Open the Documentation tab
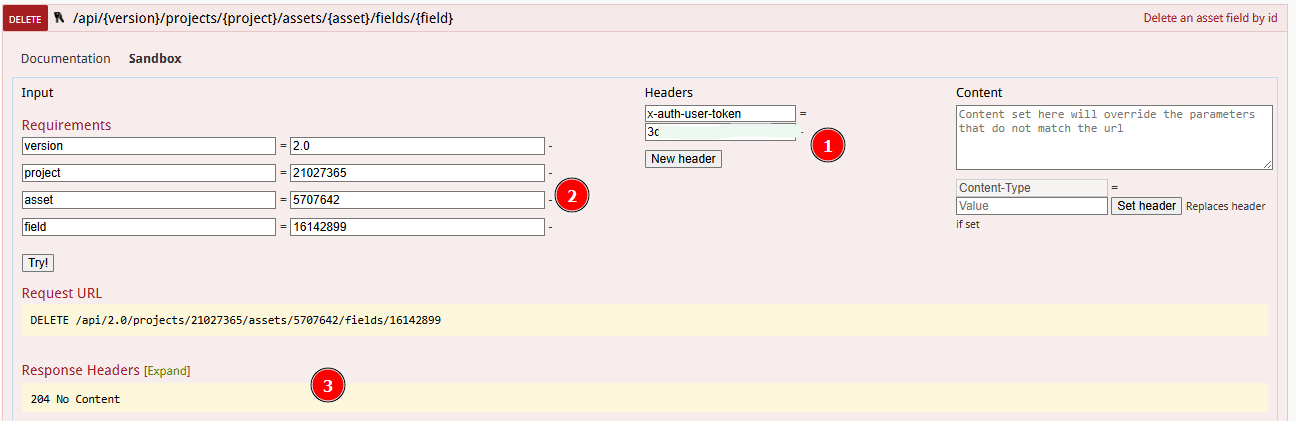This screenshot has height=421, width=1296. point(66,59)
